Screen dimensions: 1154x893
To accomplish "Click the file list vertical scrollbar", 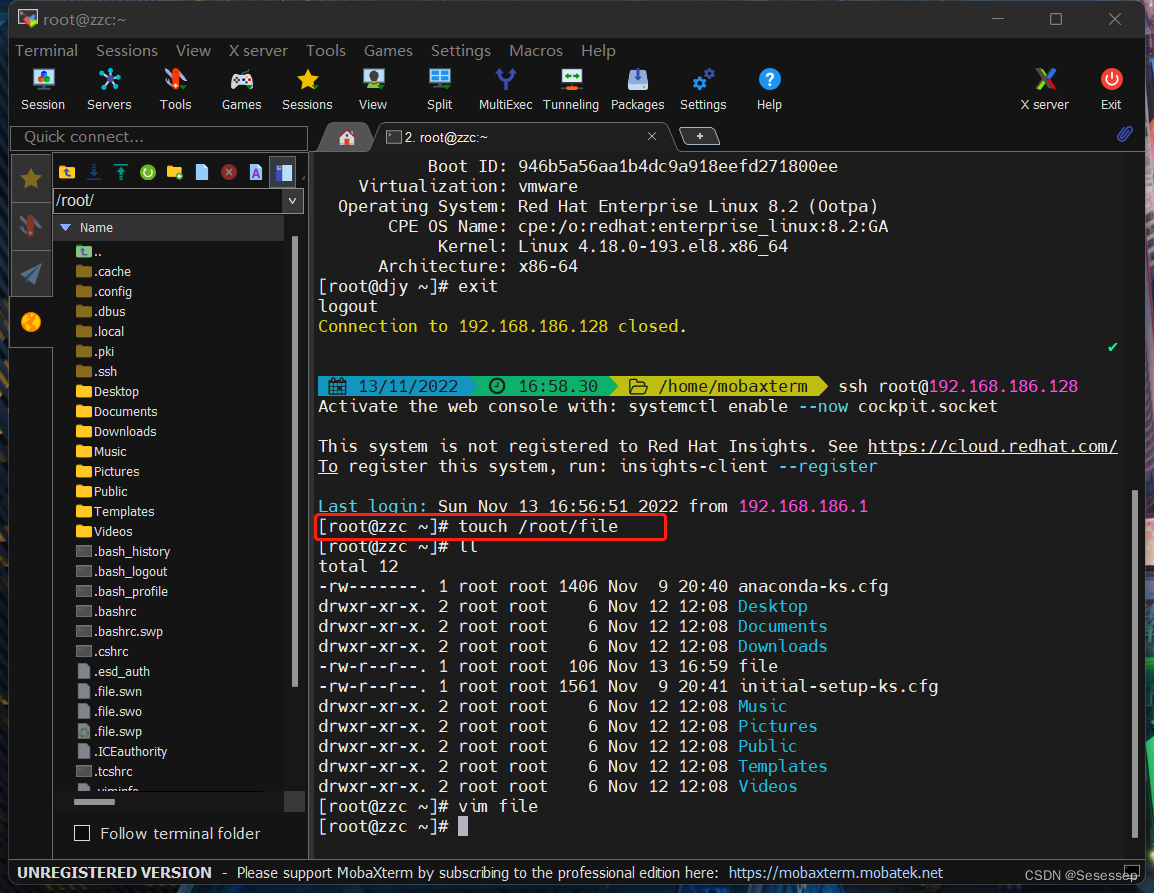I will tap(295, 461).
